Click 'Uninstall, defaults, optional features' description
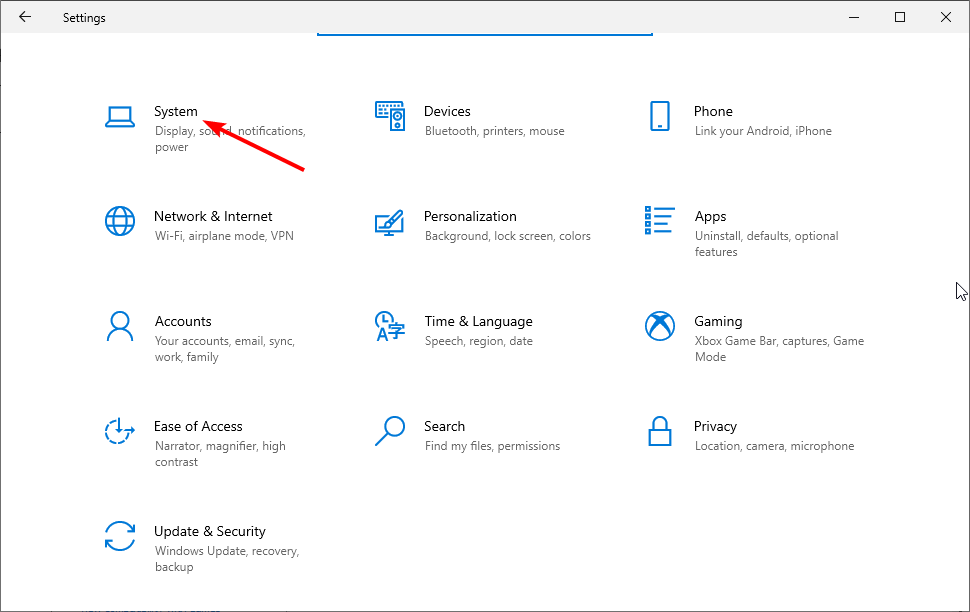 pos(766,244)
